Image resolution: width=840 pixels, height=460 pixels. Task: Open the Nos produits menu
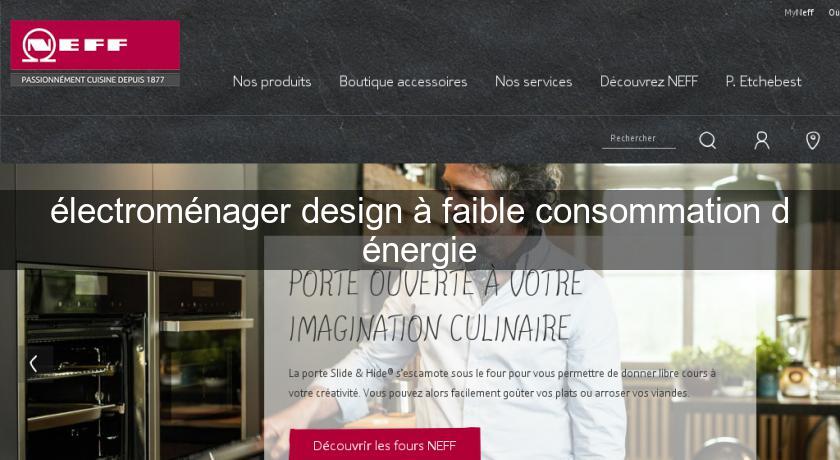click(x=272, y=81)
